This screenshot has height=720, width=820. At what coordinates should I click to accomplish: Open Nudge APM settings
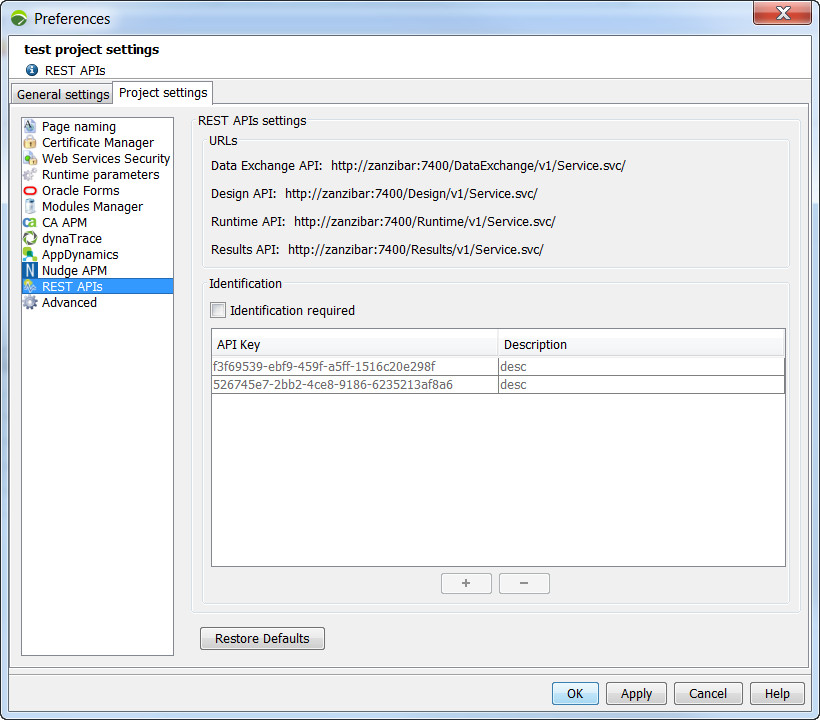tap(73, 271)
